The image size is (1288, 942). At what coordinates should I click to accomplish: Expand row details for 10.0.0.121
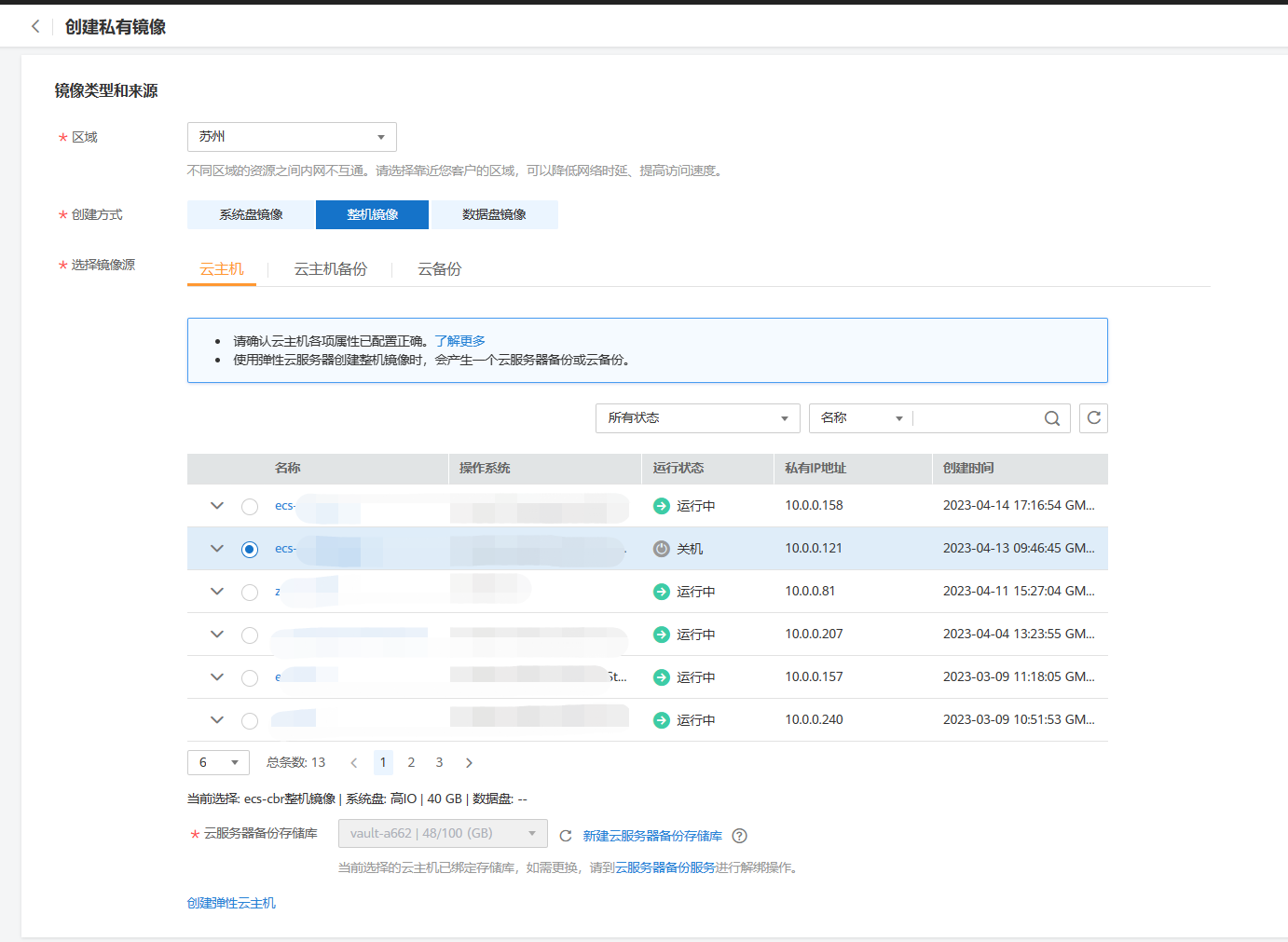[217, 549]
